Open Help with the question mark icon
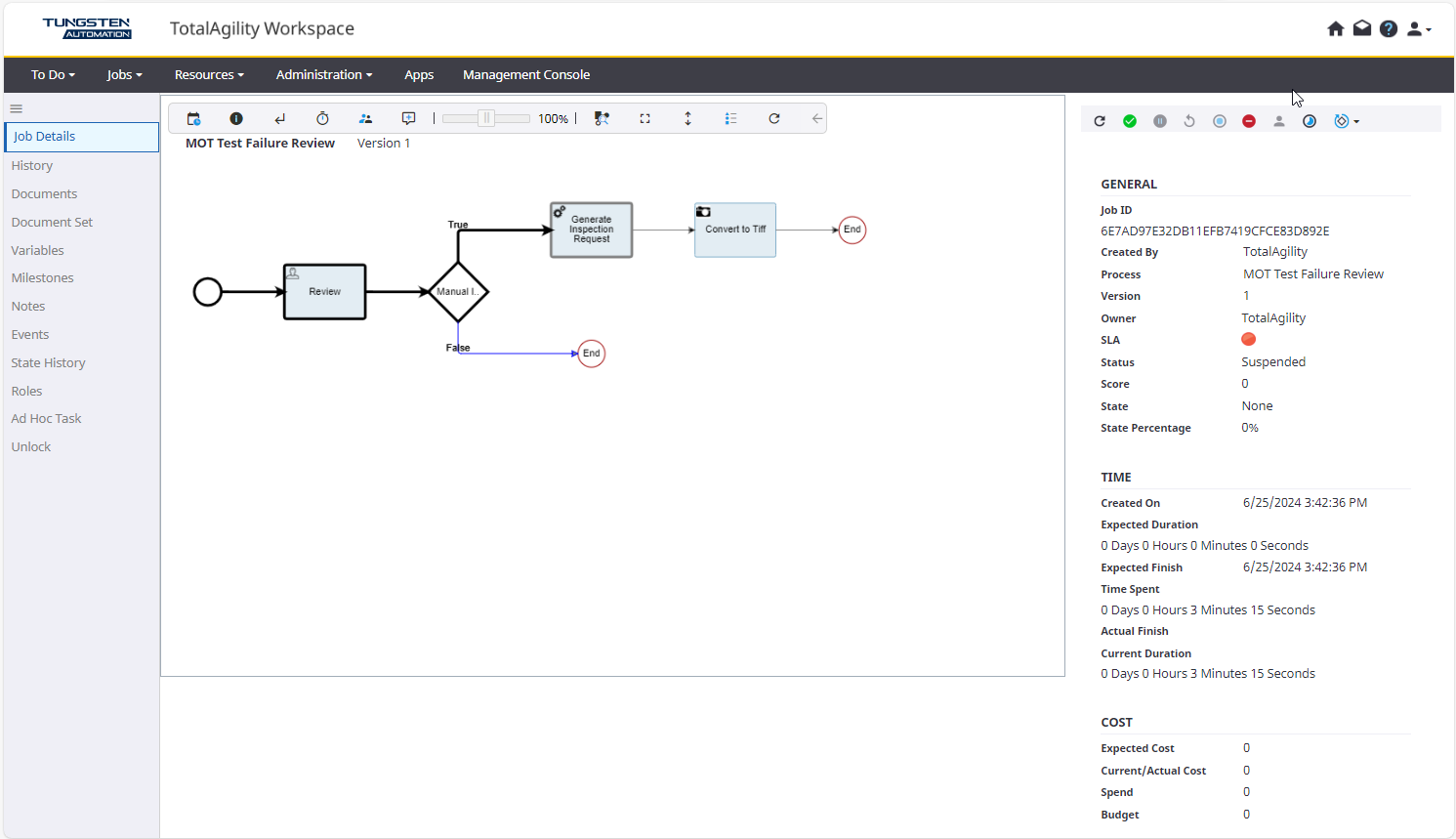The width and height of the screenshot is (1456, 839). 1389,29
